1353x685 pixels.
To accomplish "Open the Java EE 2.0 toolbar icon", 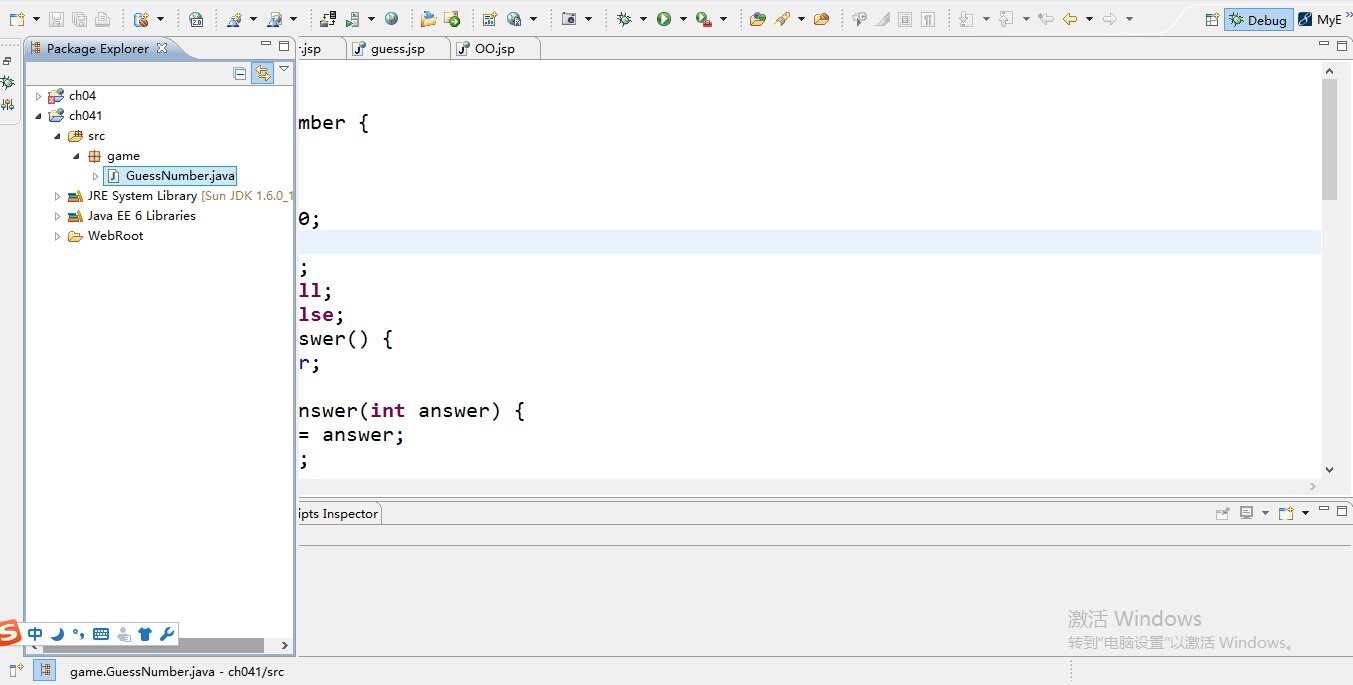I will click(196, 19).
